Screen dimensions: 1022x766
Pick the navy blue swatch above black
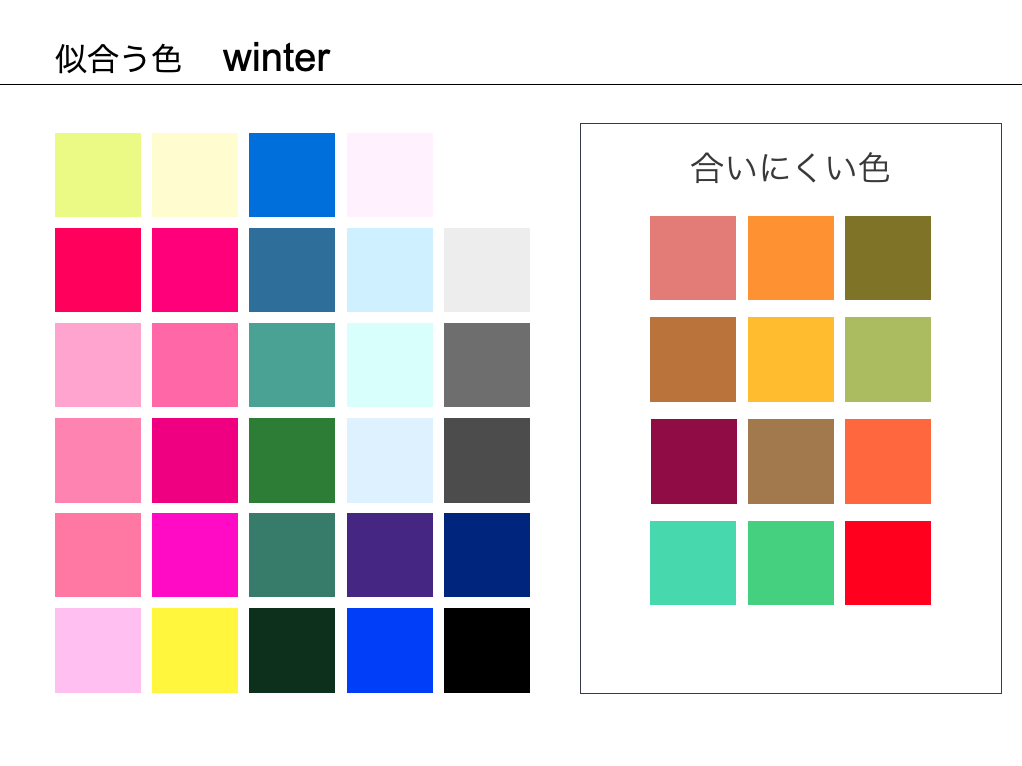click(487, 555)
